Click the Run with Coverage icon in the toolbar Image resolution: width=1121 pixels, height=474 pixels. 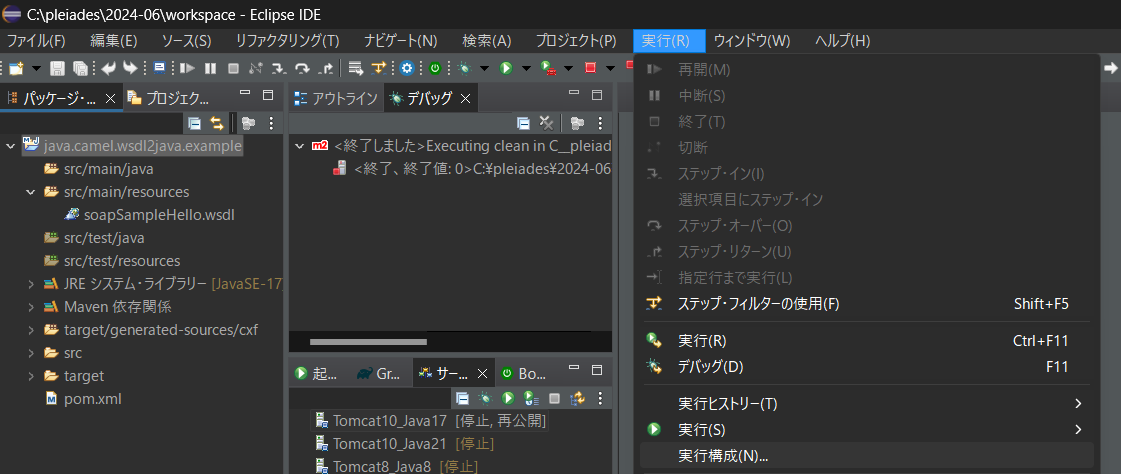pyautogui.click(x=548, y=68)
